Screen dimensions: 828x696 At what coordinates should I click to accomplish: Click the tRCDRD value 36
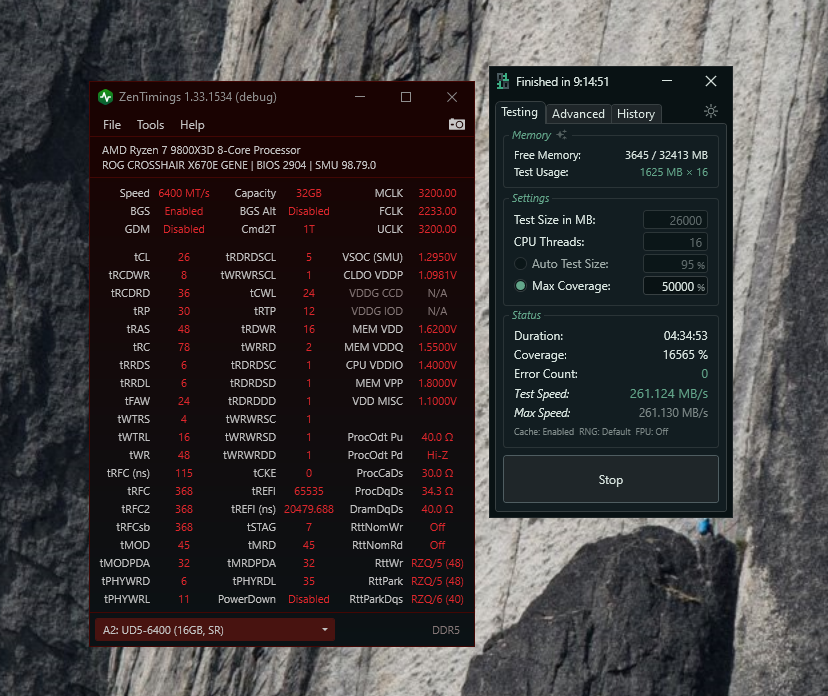pos(184,293)
